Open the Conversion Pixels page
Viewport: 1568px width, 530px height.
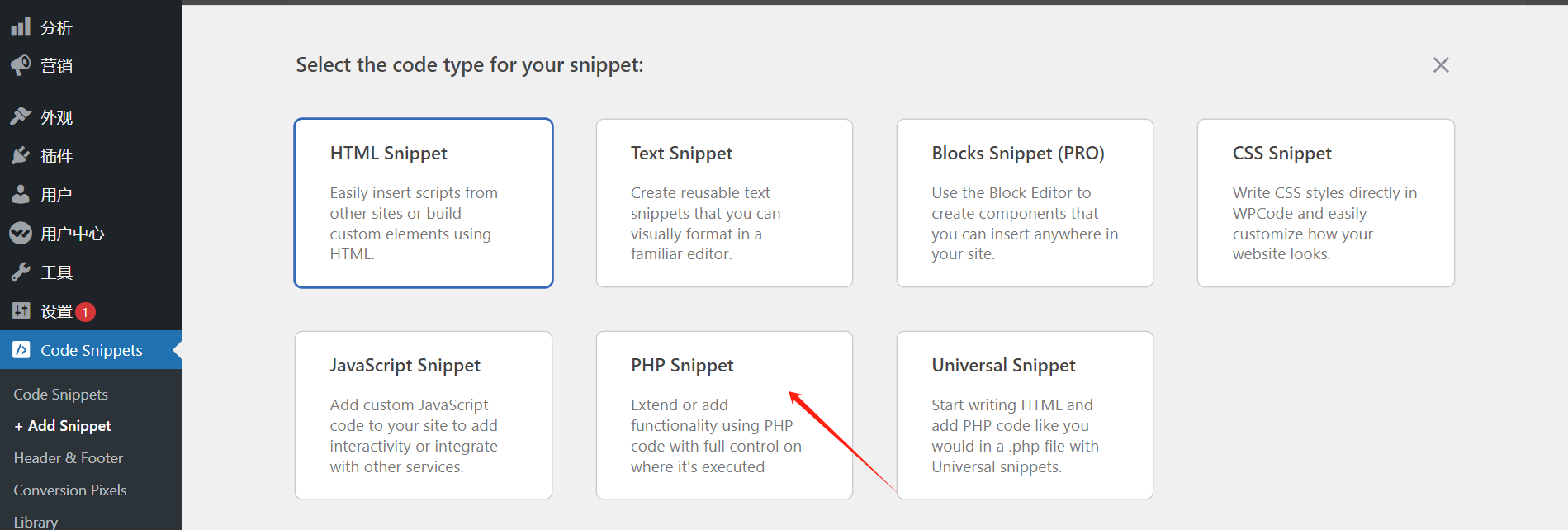click(x=70, y=490)
